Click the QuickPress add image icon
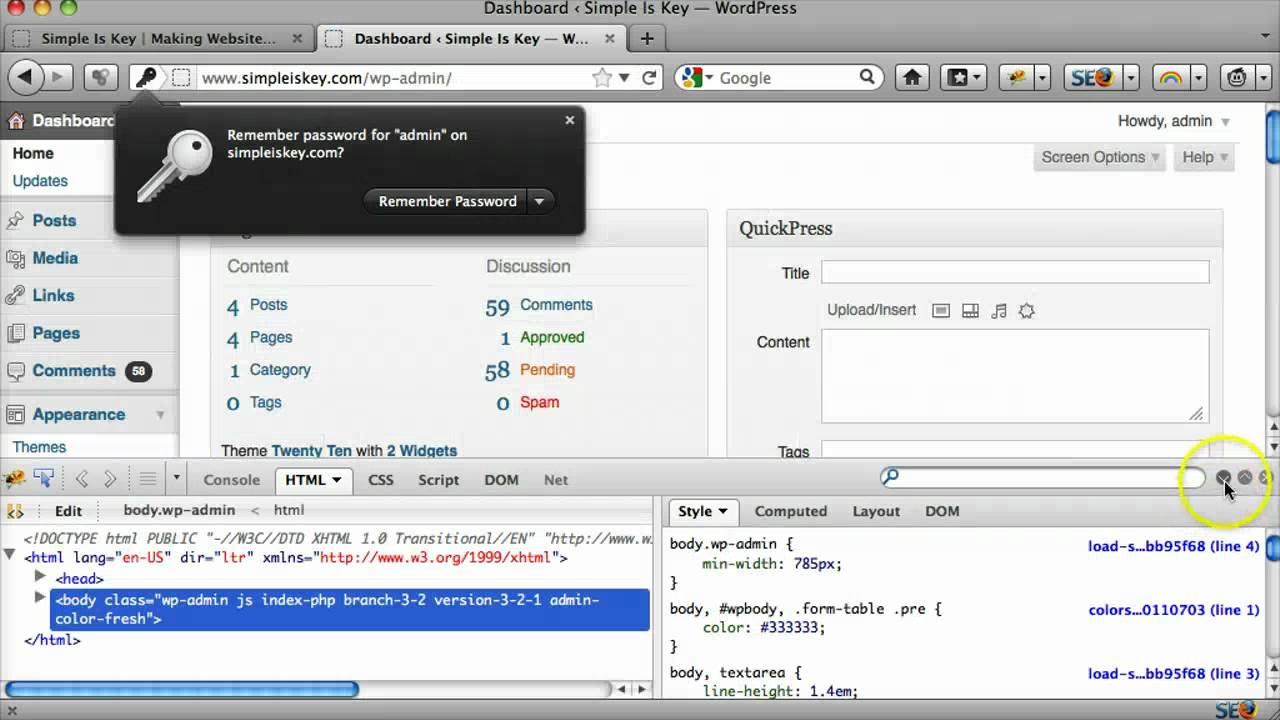This screenshot has width=1280, height=720. 940,311
